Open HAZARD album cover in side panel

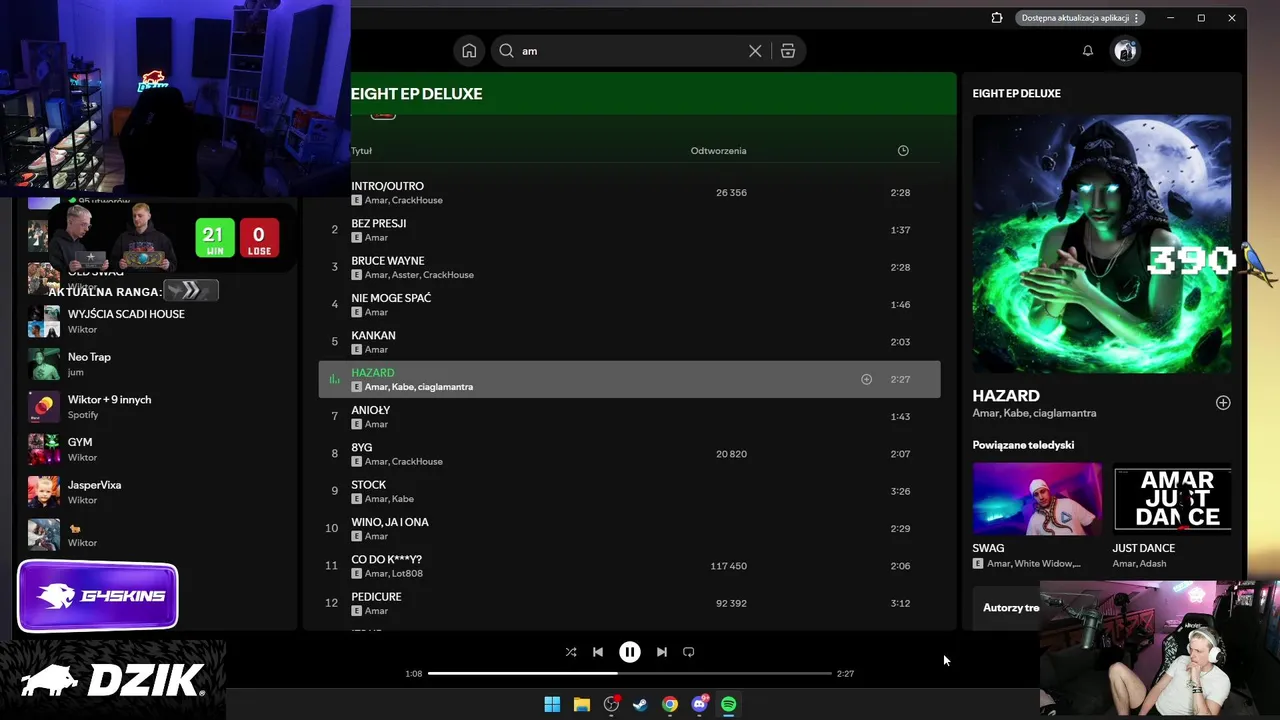click(1101, 244)
